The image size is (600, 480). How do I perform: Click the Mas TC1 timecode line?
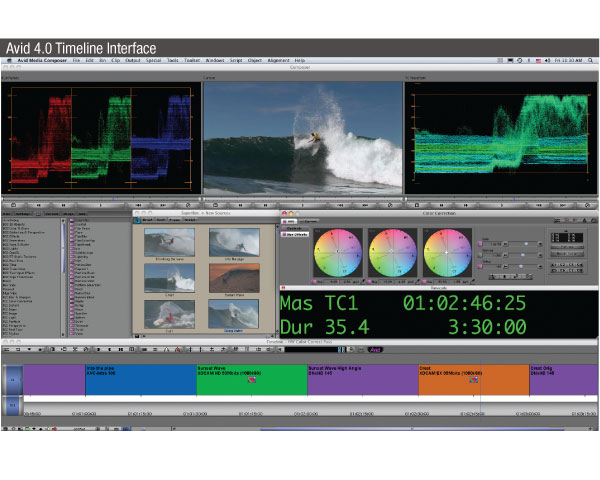[403, 303]
